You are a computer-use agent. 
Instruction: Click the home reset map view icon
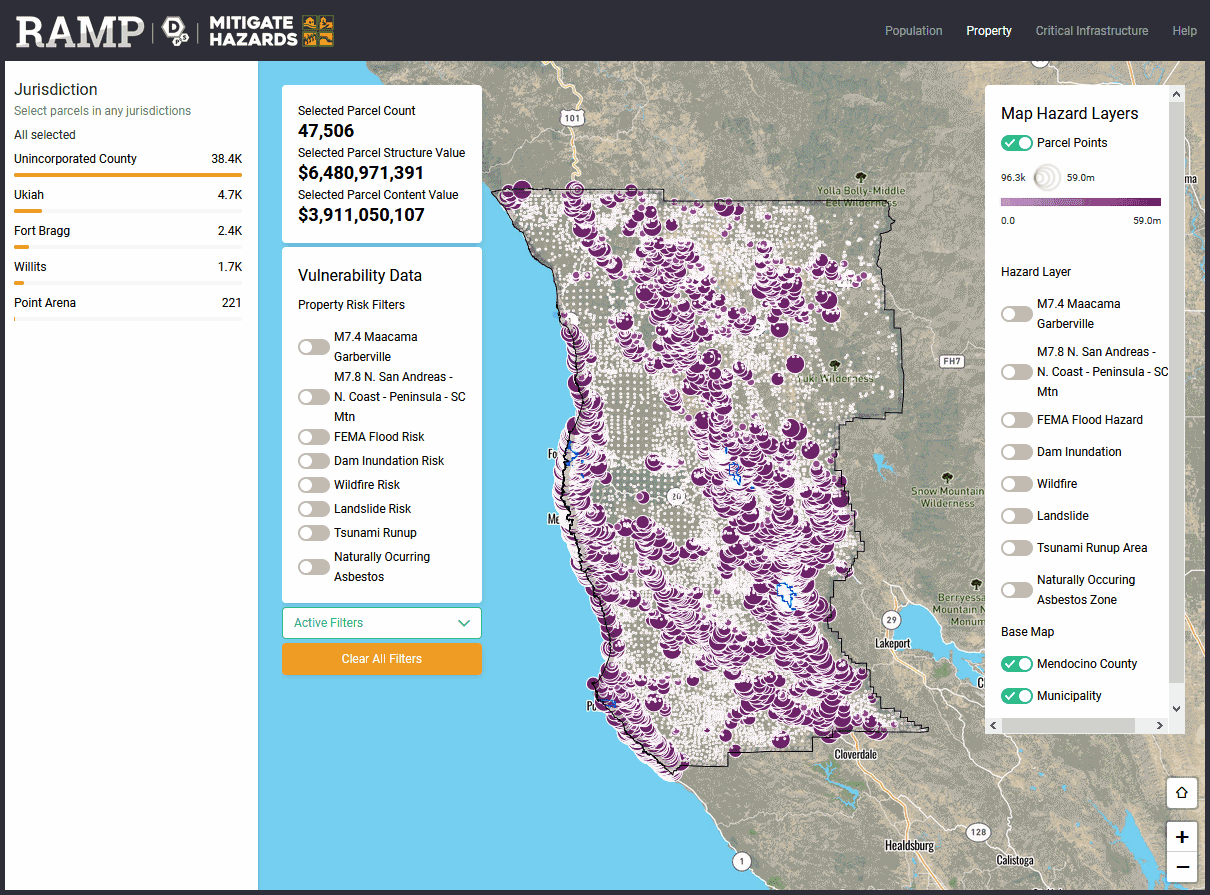click(1181, 793)
